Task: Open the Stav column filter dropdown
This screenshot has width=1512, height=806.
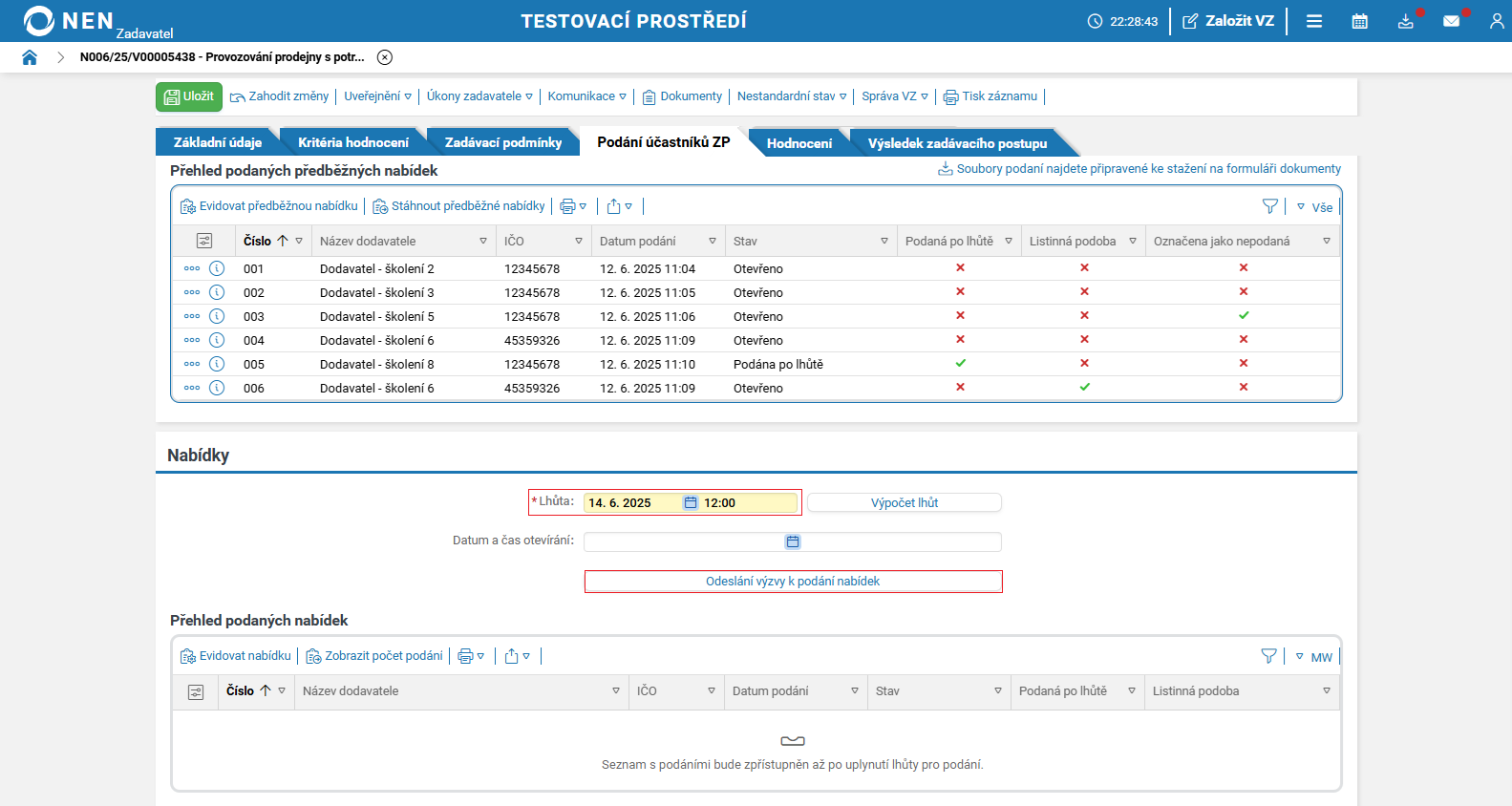Action: pyautogui.click(x=884, y=242)
